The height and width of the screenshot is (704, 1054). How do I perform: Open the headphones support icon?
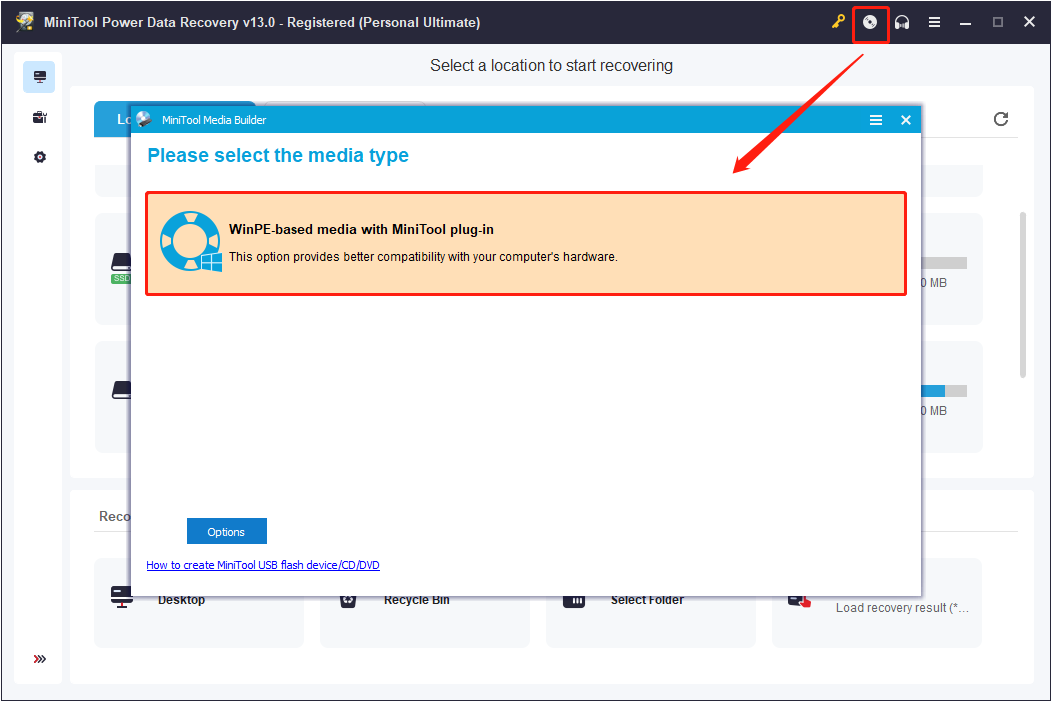(x=902, y=22)
